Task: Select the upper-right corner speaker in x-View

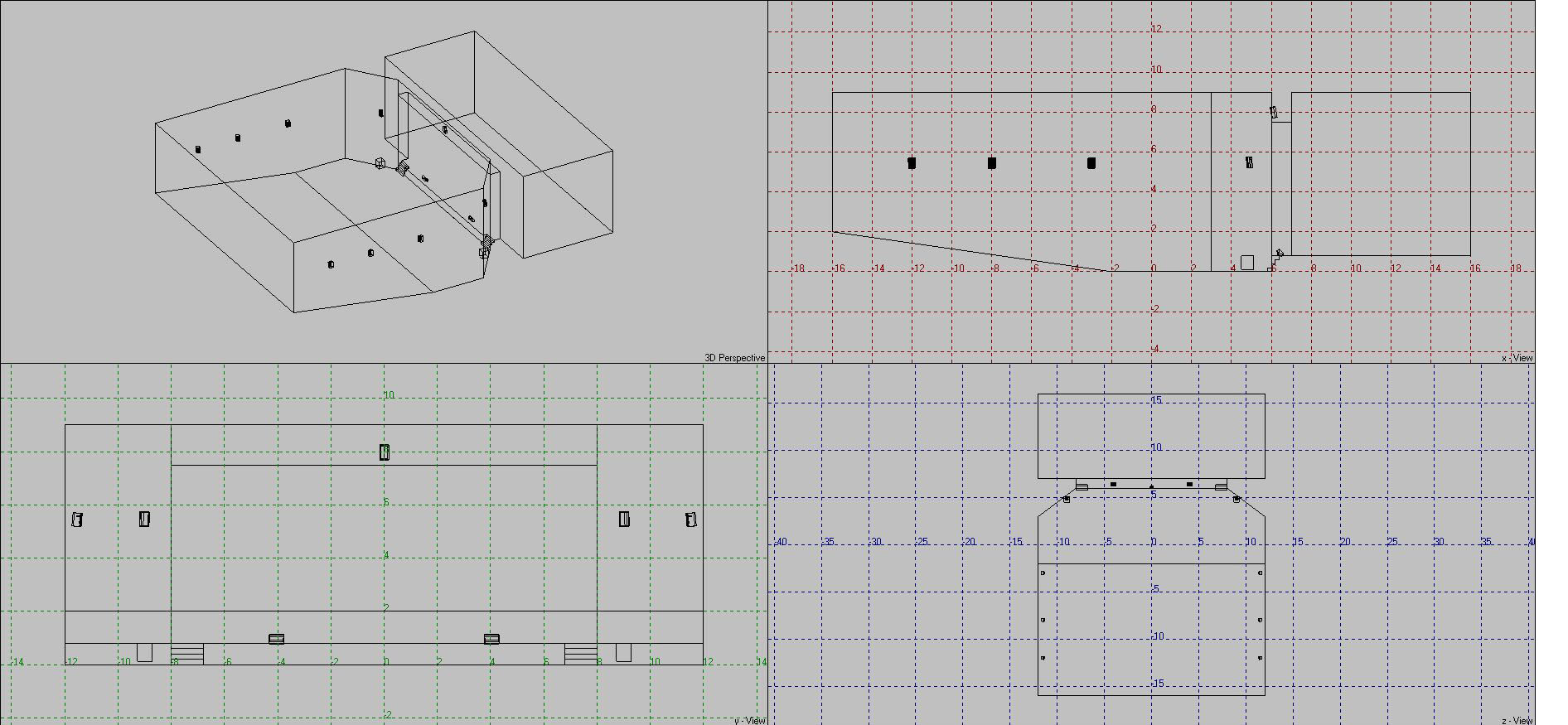Action: (1275, 113)
